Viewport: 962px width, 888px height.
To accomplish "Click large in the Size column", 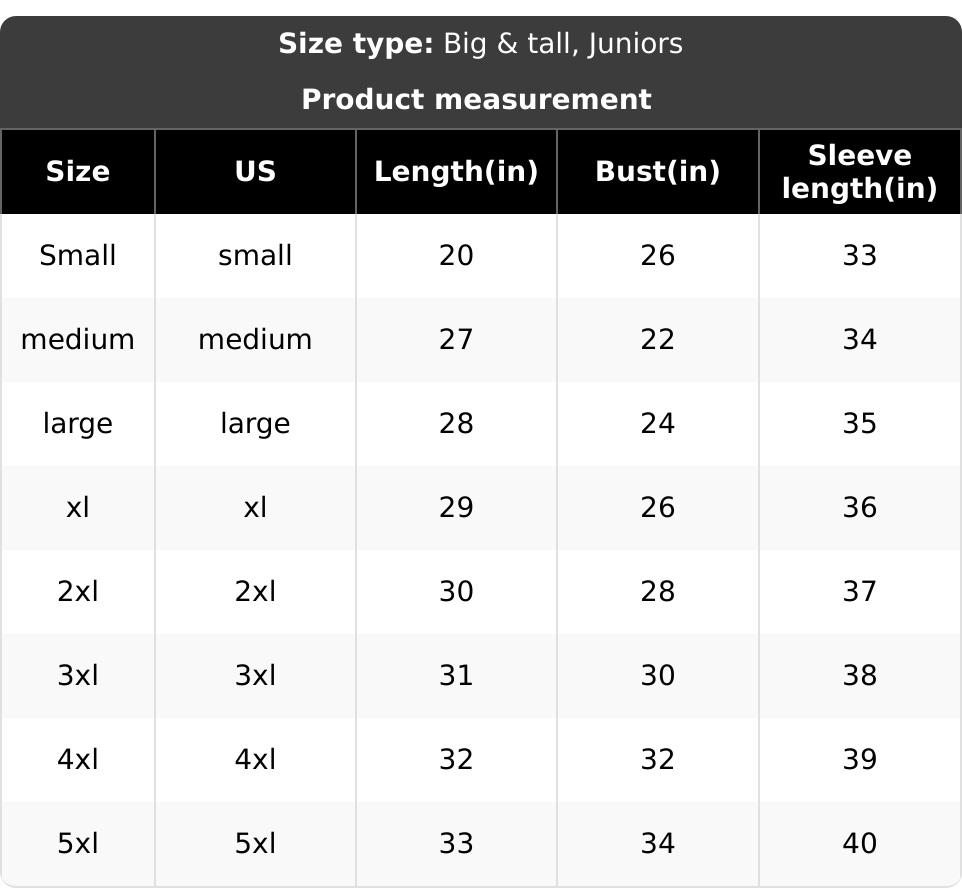I will pos(78,424).
